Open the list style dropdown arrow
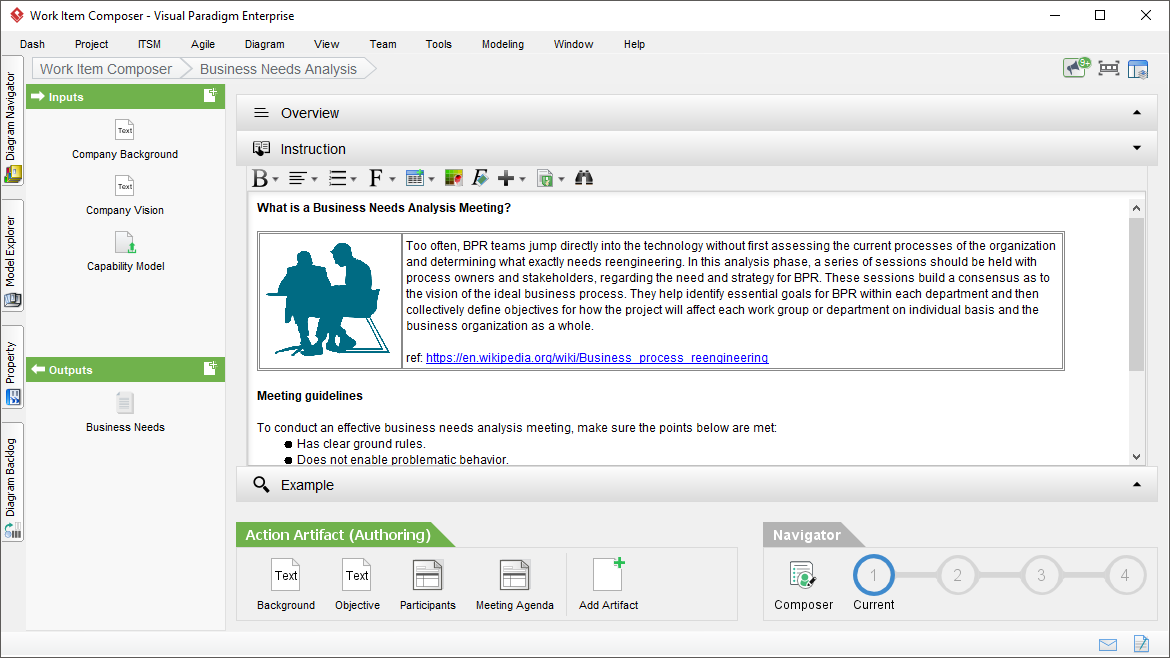This screenshot has height=658, width=1170. pyautogui.click(x=353, y=179)
